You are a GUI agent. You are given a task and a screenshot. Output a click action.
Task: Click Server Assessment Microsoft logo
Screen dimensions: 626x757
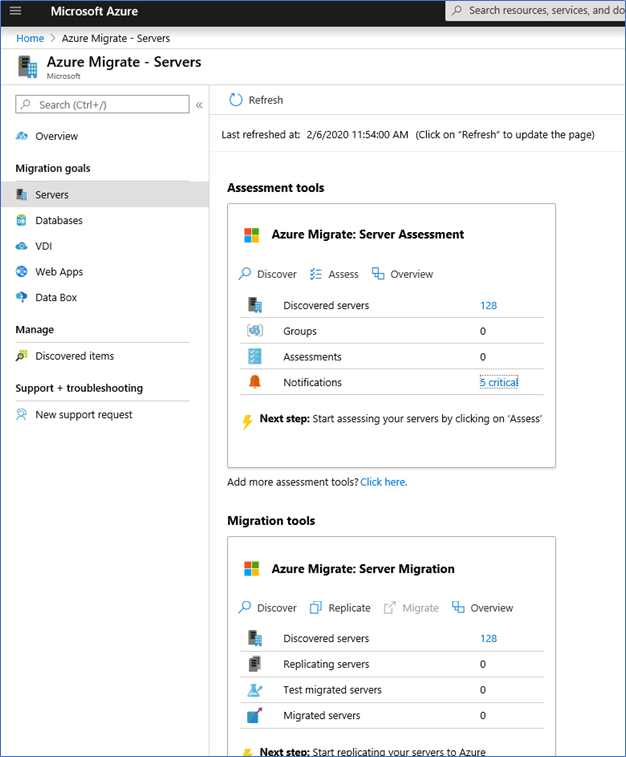[251, 235]
